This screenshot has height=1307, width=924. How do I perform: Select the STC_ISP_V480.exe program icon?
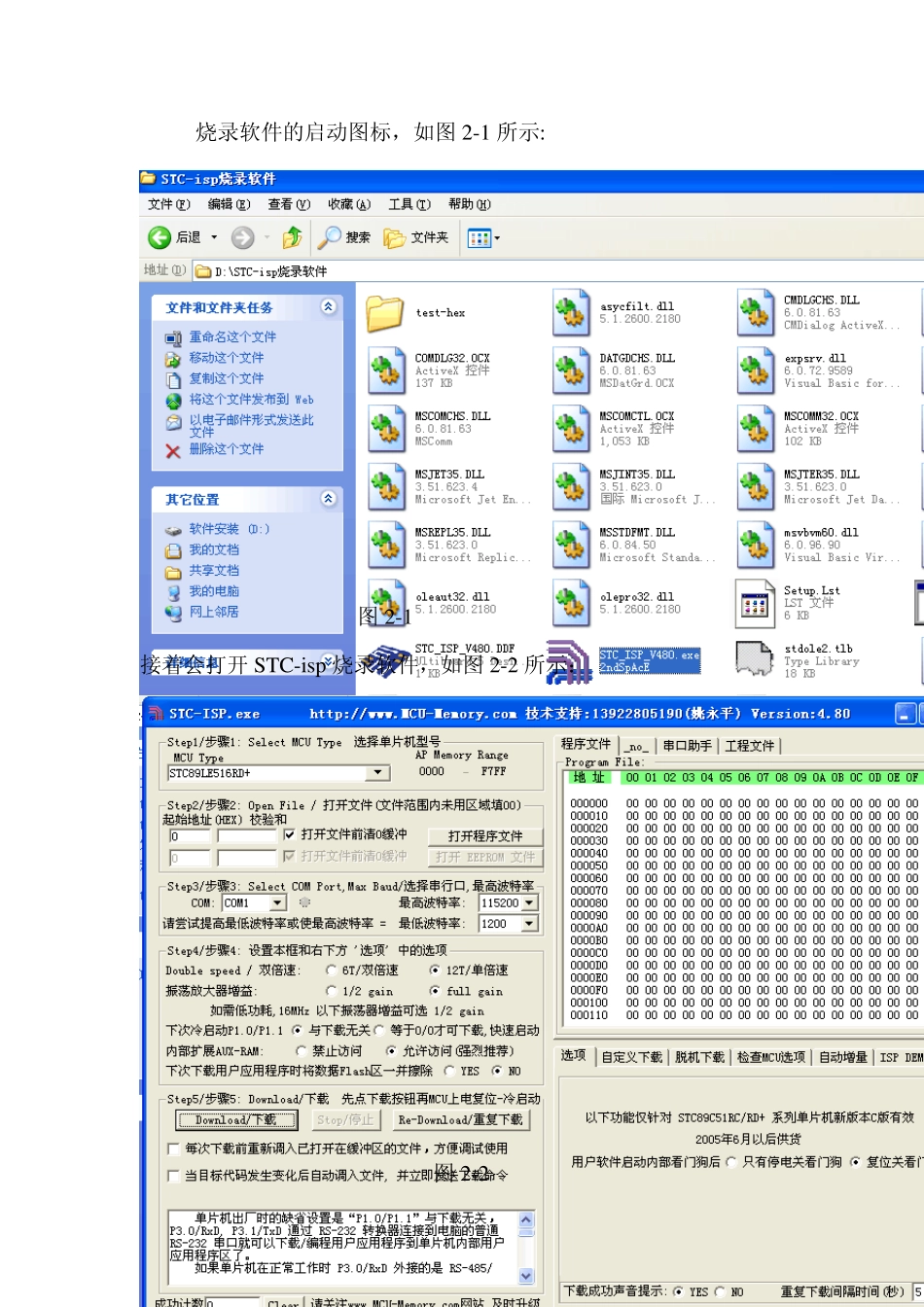click(568, 661)
